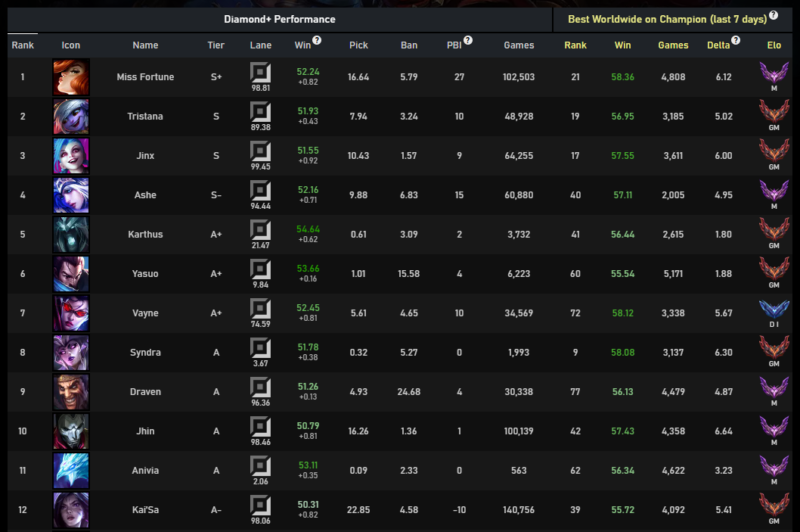Sort by Diamond+ Games column header
The image size is (800, 532).
[519, 45]
